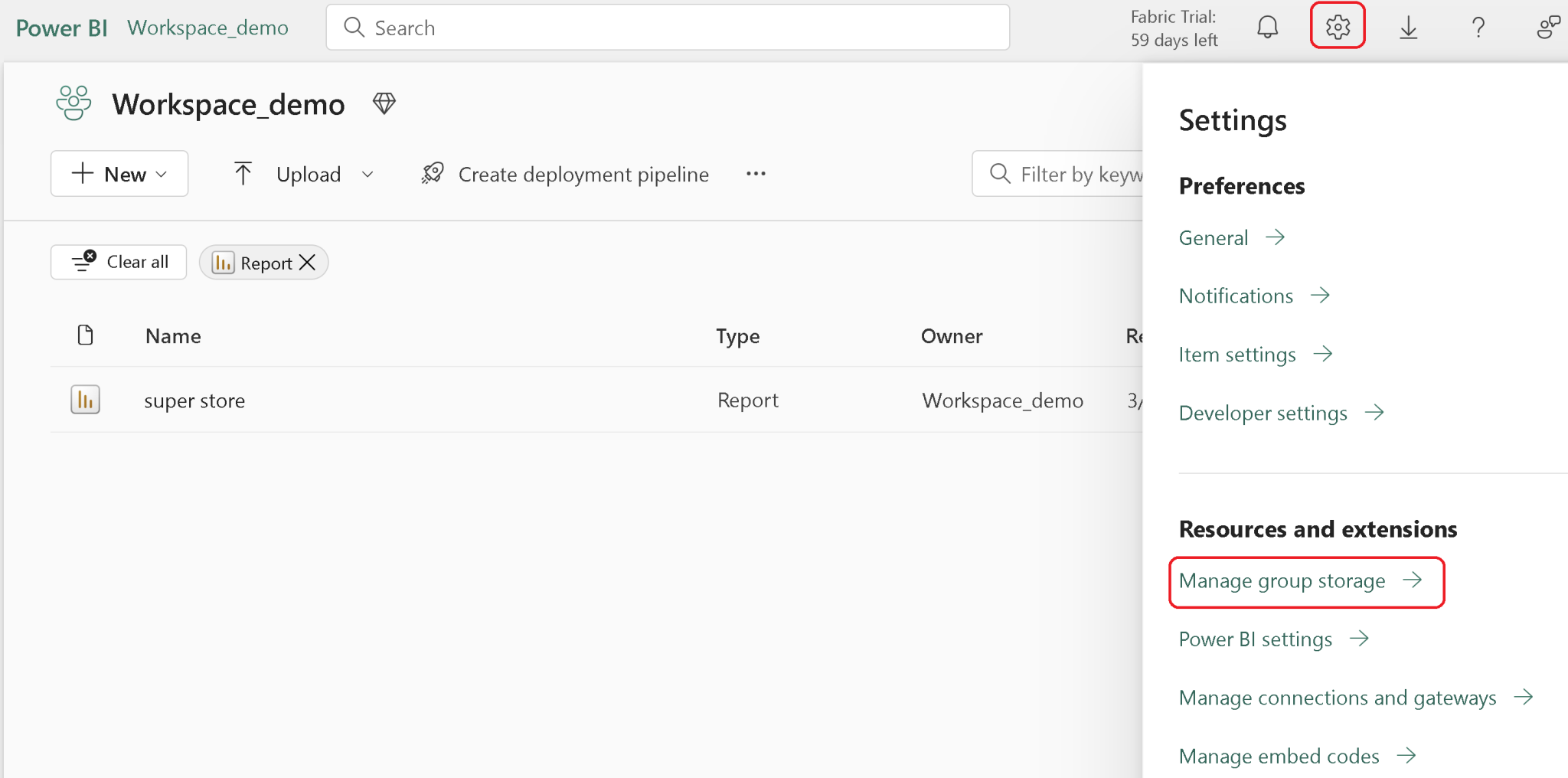Click the report icon next to super store

coord(85,399)
